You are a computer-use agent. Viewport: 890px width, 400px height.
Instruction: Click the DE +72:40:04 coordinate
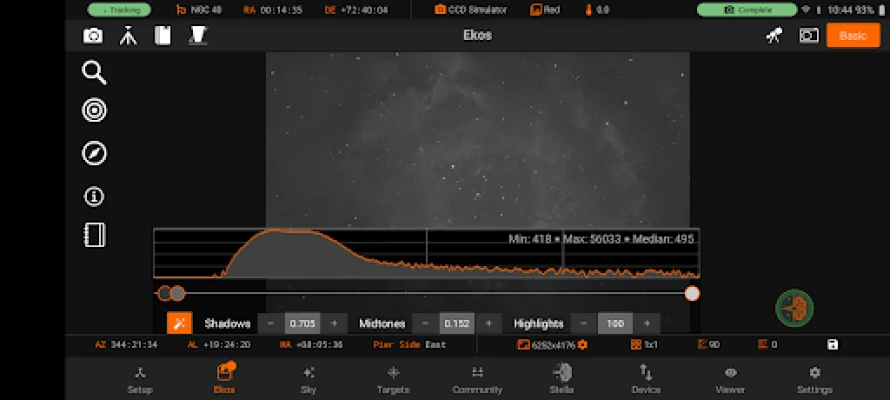point(356,10)
